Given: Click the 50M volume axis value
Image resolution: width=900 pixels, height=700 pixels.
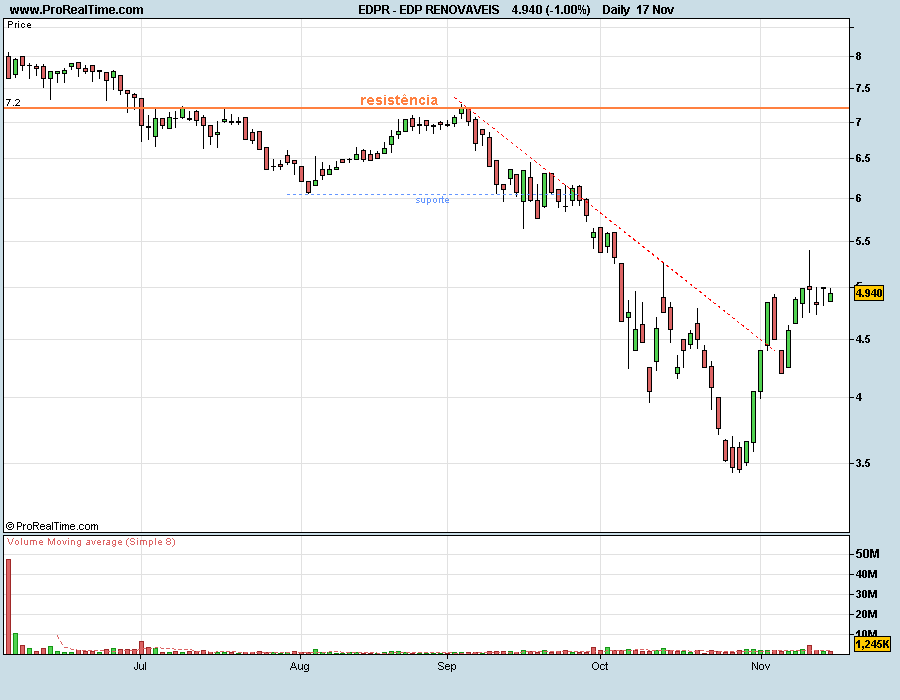Looking at the screenshot, I should (x=867, y=554).
